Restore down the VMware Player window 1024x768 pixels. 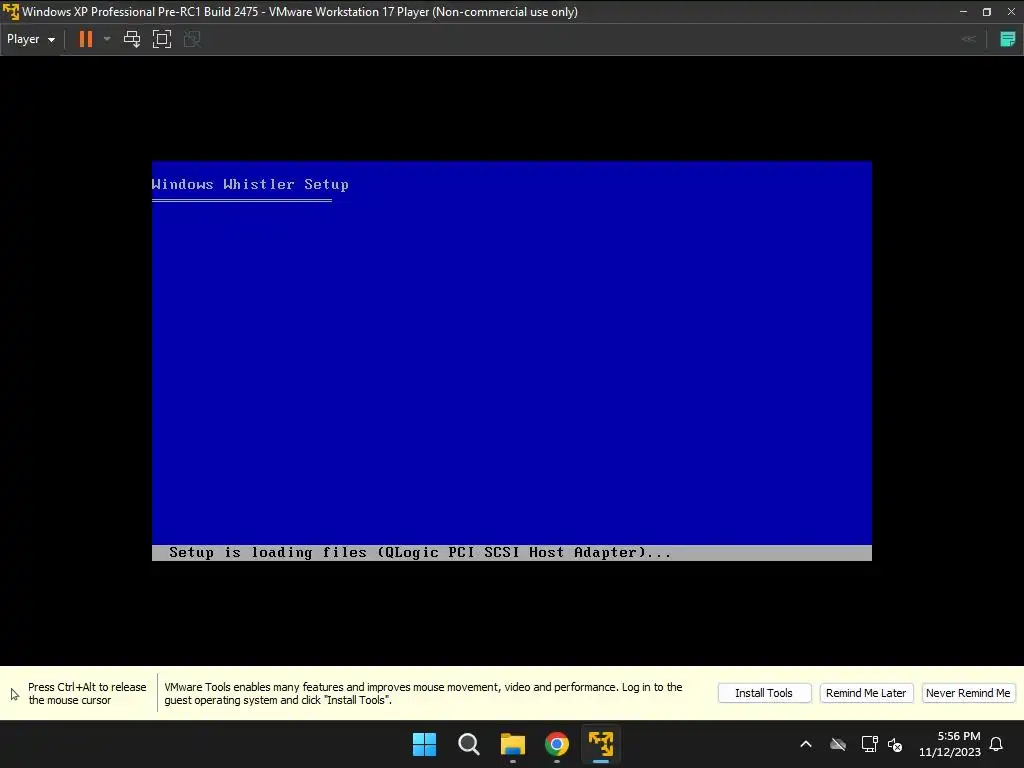click(987, 12)
